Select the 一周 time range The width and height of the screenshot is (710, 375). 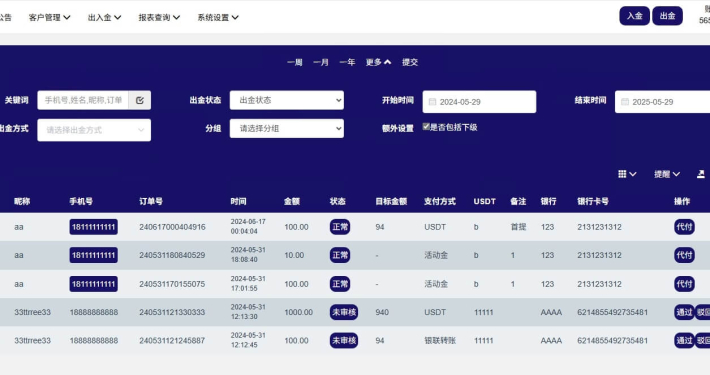[295, 62]
